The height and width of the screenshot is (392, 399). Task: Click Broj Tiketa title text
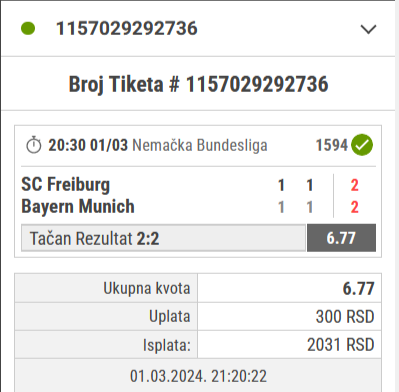198,84
